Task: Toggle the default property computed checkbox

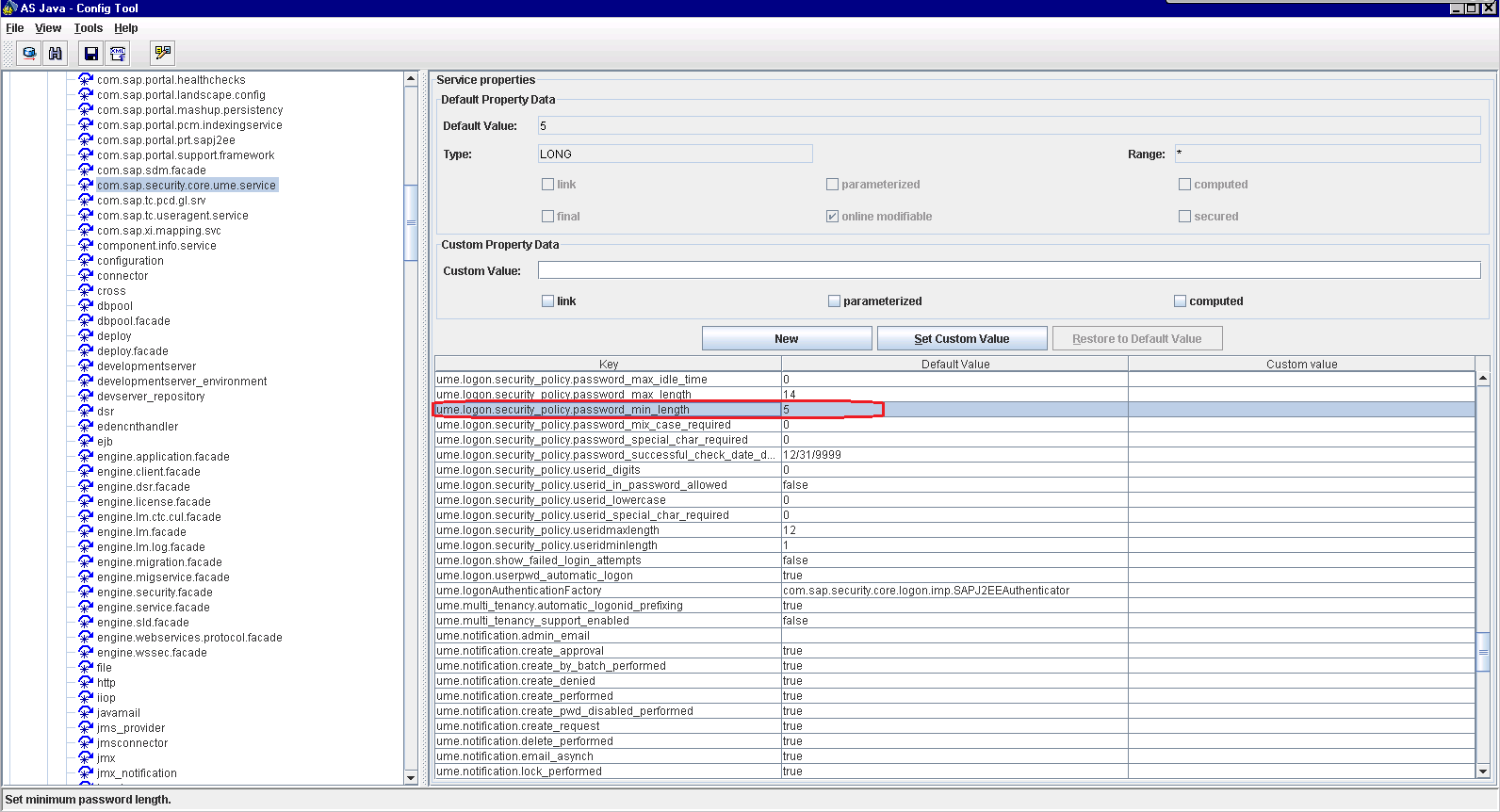Action: (1184, 185)
